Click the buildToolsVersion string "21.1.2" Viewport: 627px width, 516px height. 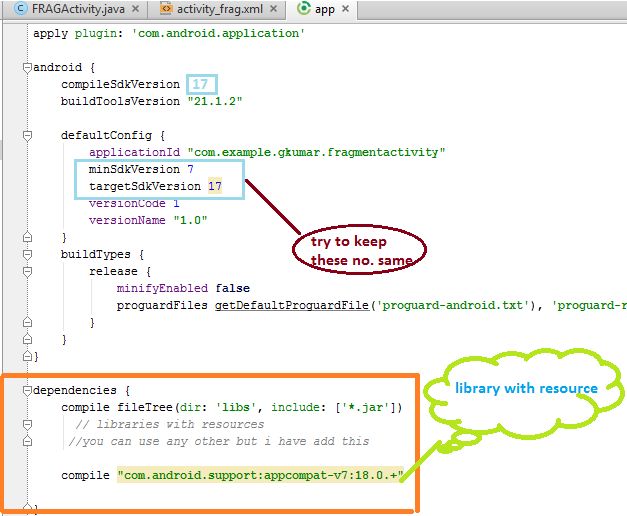pos(215,101)
